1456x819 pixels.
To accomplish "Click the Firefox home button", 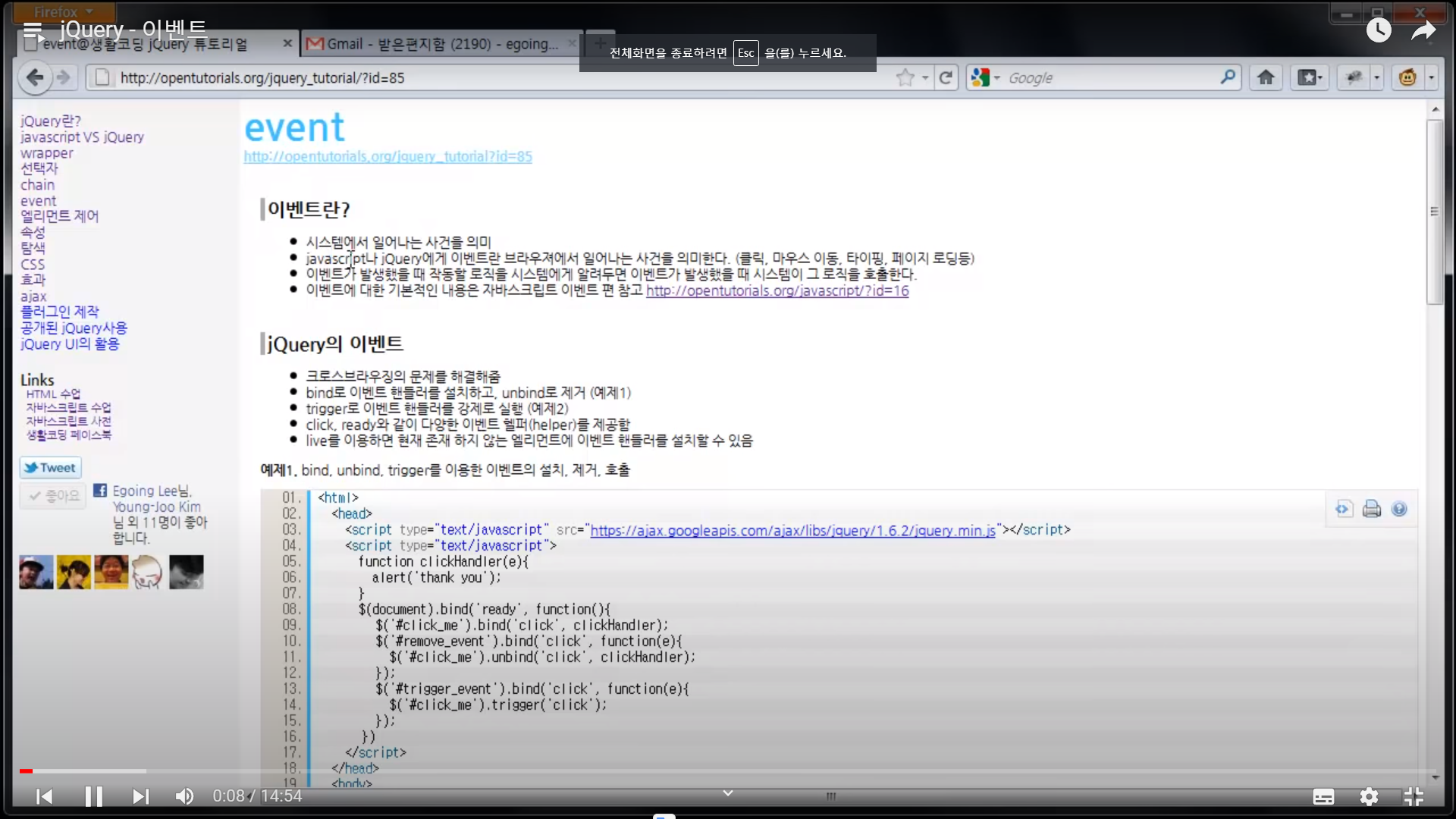I will click(1266, 77).
